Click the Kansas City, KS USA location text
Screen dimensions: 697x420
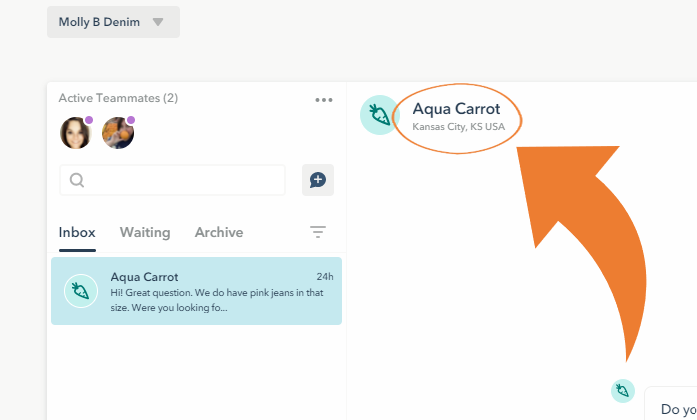(458, 127)
